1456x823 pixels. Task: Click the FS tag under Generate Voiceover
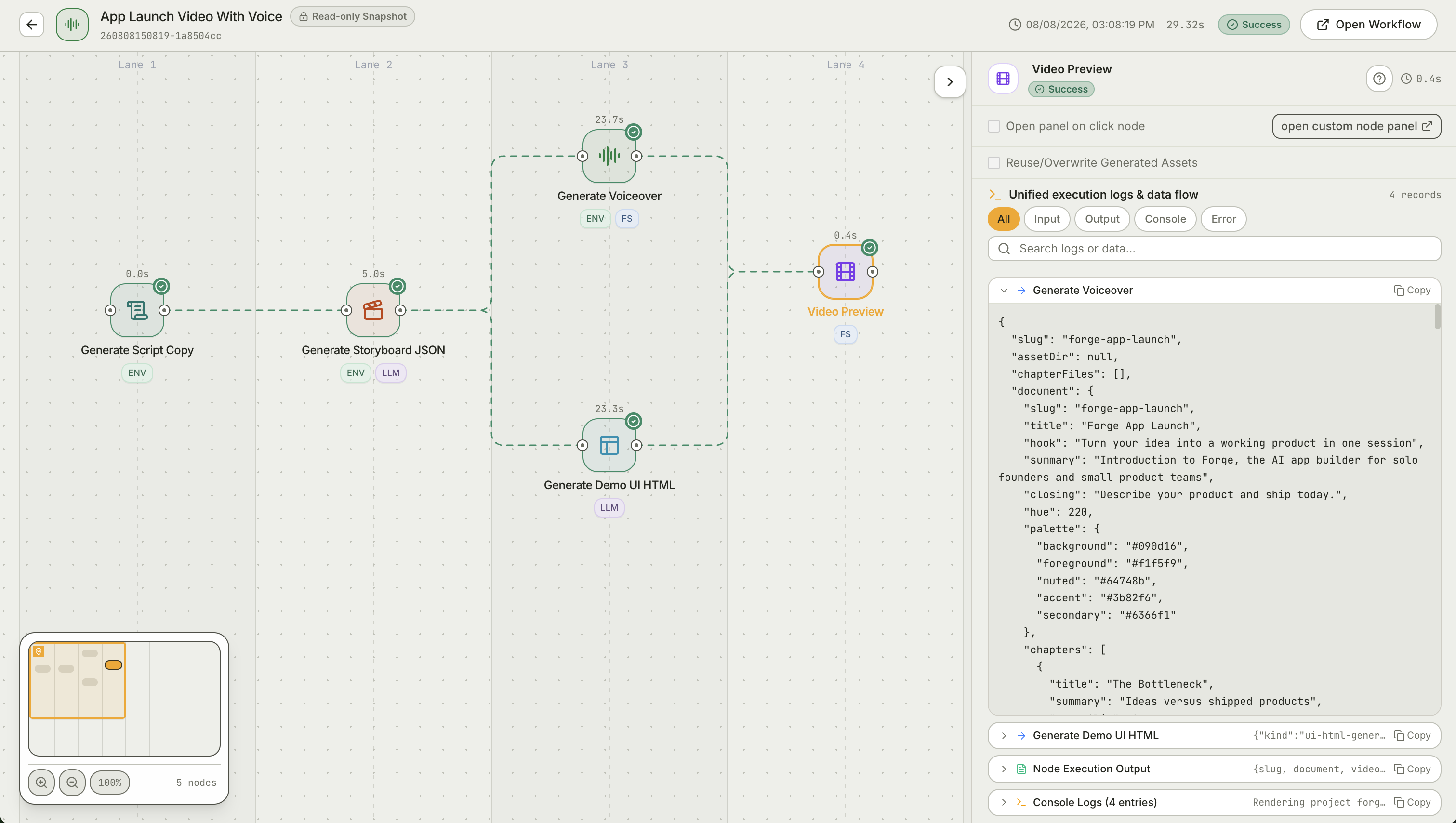[x=627, y=219]
